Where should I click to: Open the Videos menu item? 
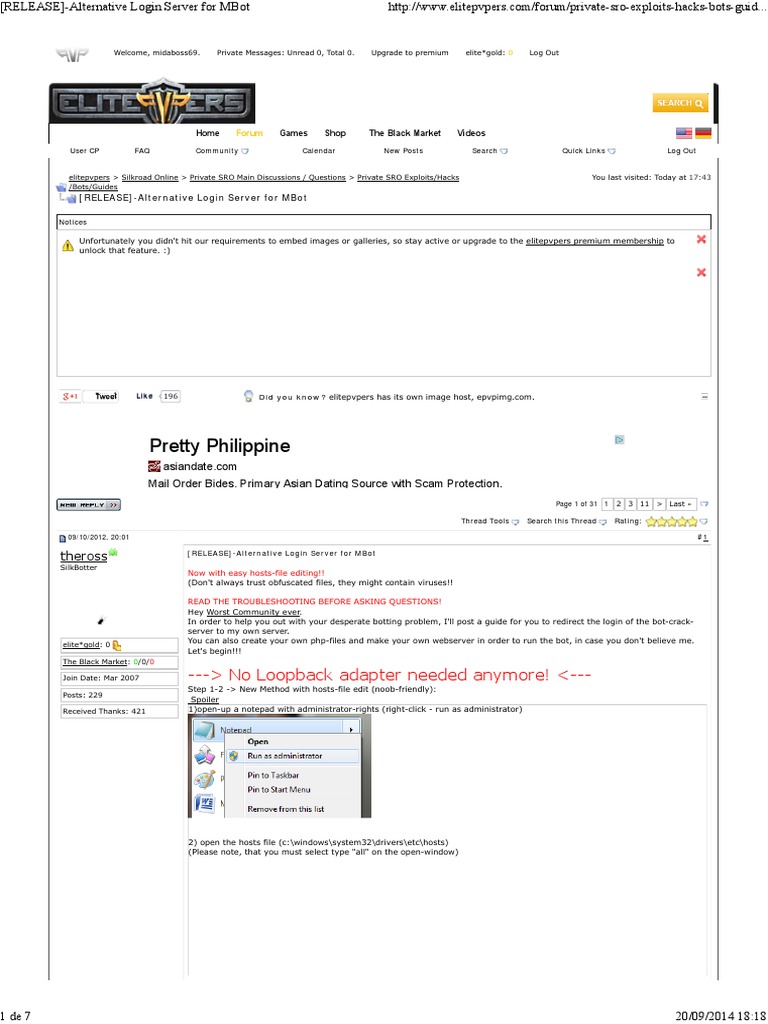(471, 133)
